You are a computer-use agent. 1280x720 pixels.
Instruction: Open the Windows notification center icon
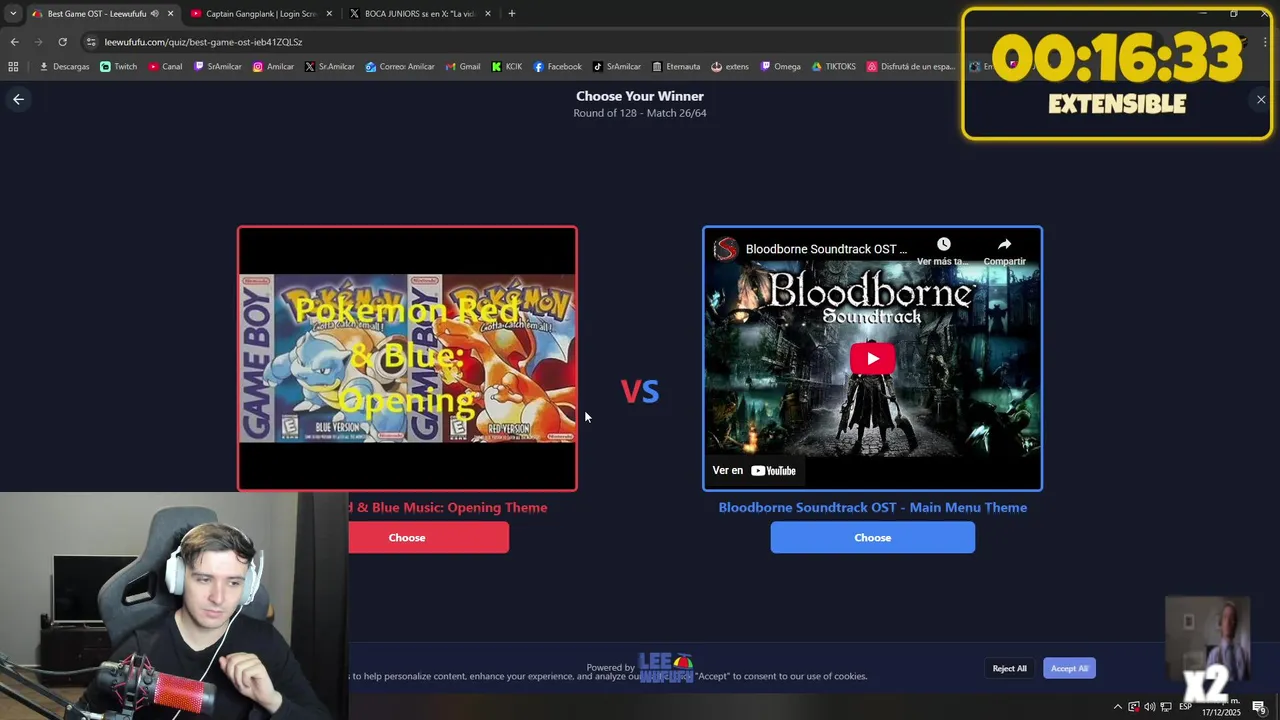[x=1259, y=707]
